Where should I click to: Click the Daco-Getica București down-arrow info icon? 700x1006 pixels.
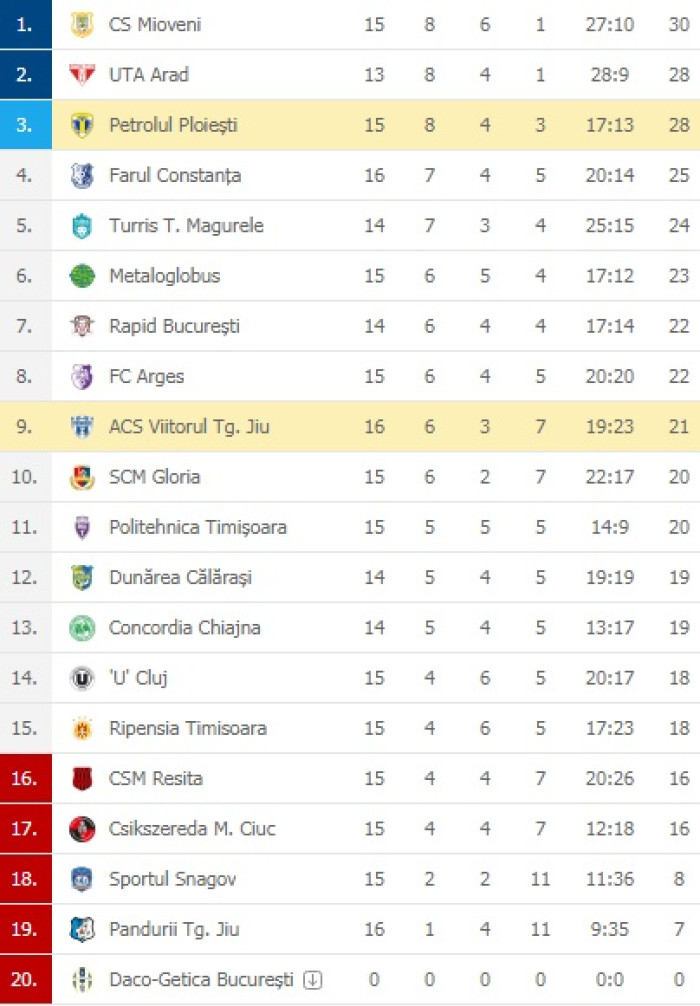click(312, 980)
